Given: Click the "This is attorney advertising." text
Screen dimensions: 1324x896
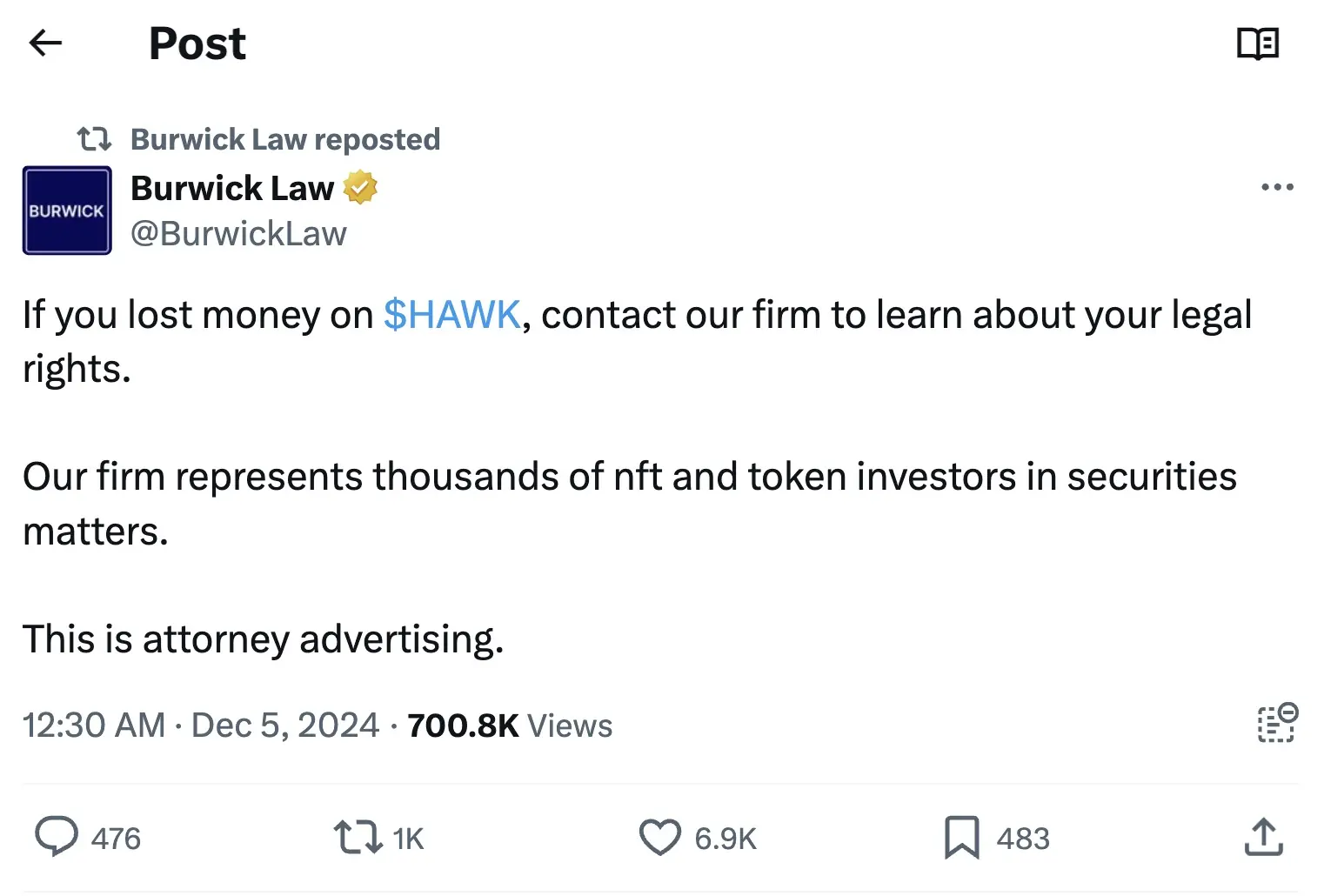Looking at the screenshot, I should tap(263, 639).
